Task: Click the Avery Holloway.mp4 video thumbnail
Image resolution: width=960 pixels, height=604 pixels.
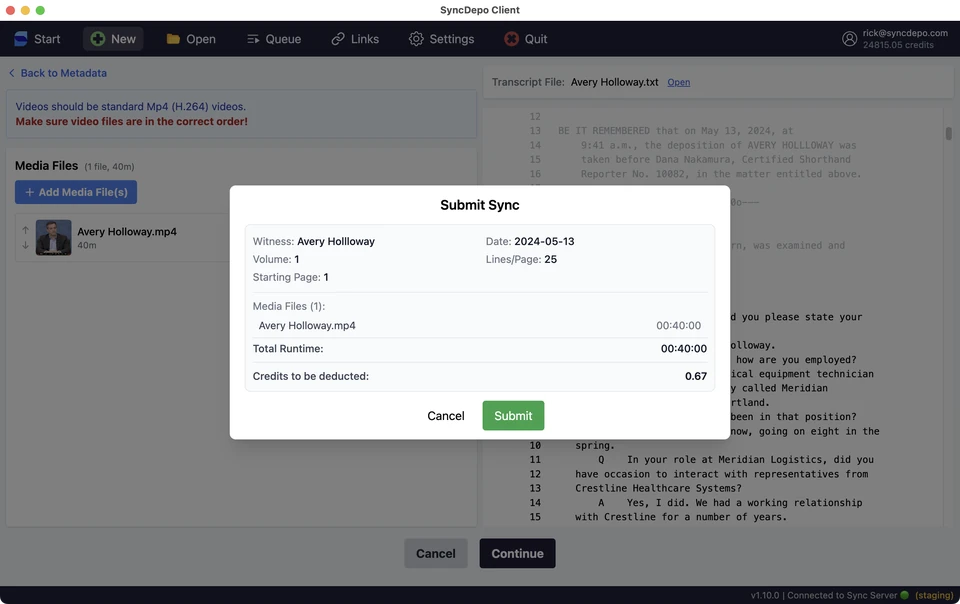Action: point(53,237)
